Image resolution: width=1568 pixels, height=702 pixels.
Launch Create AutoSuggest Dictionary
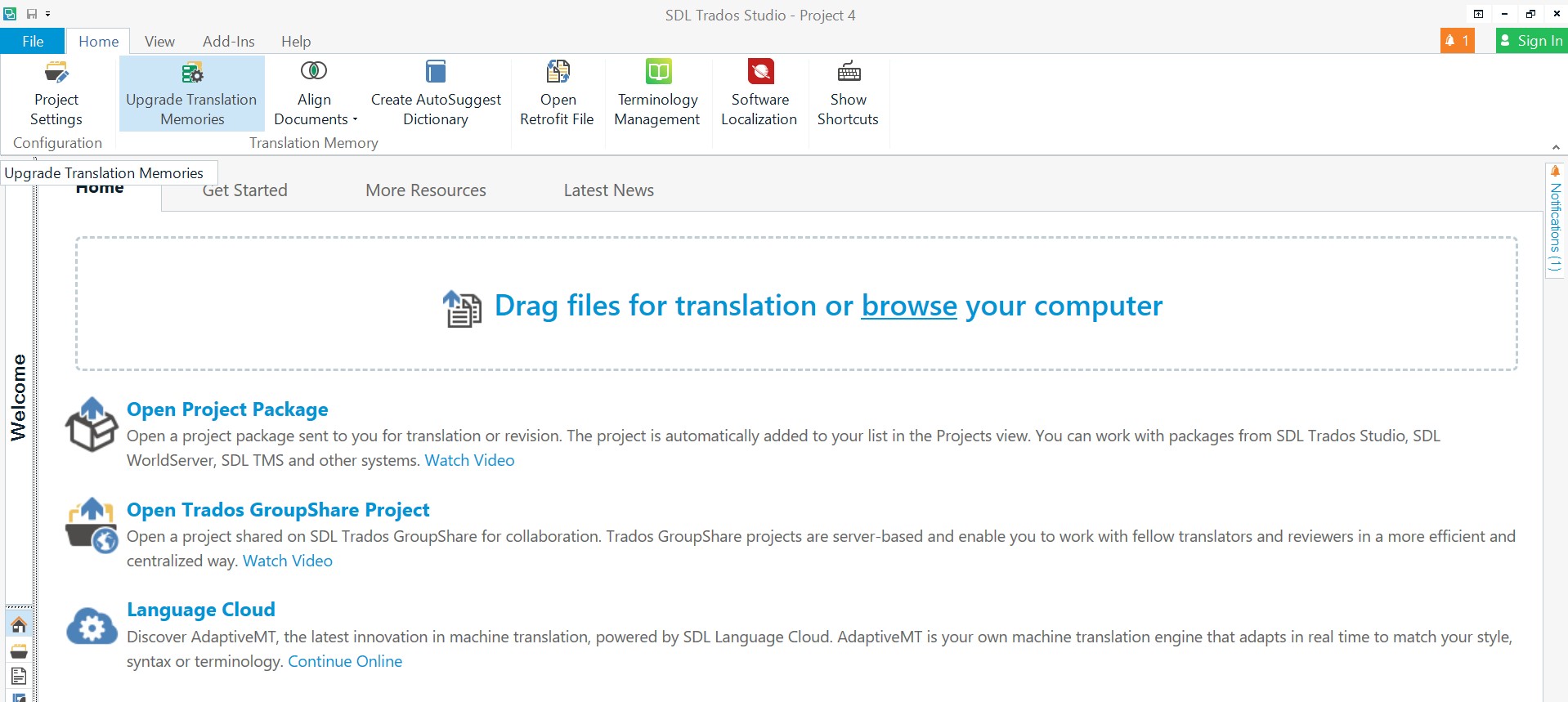(436, 93)
